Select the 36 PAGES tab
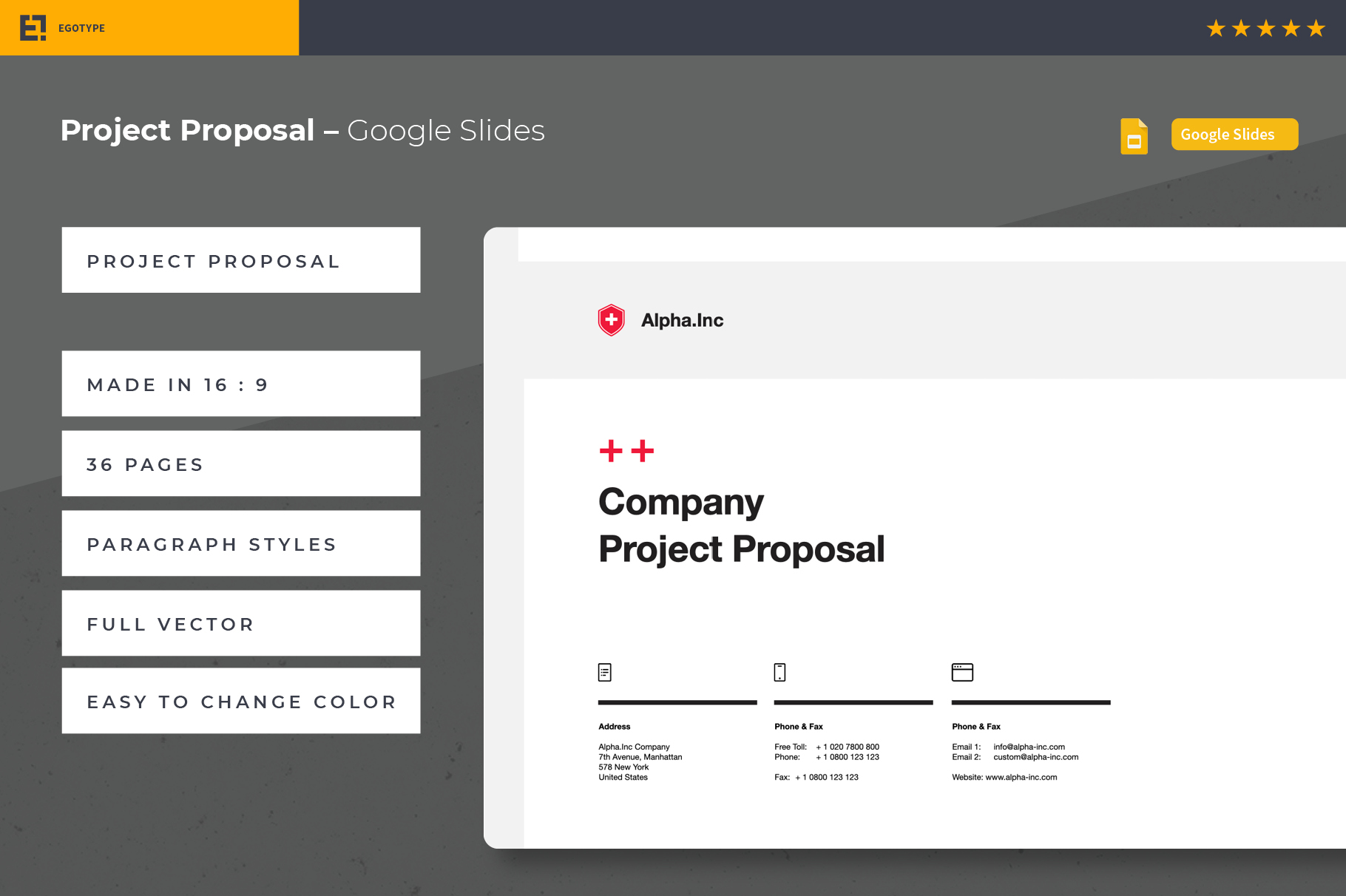The image size is (1346, 896). click(x=240, y=464)
